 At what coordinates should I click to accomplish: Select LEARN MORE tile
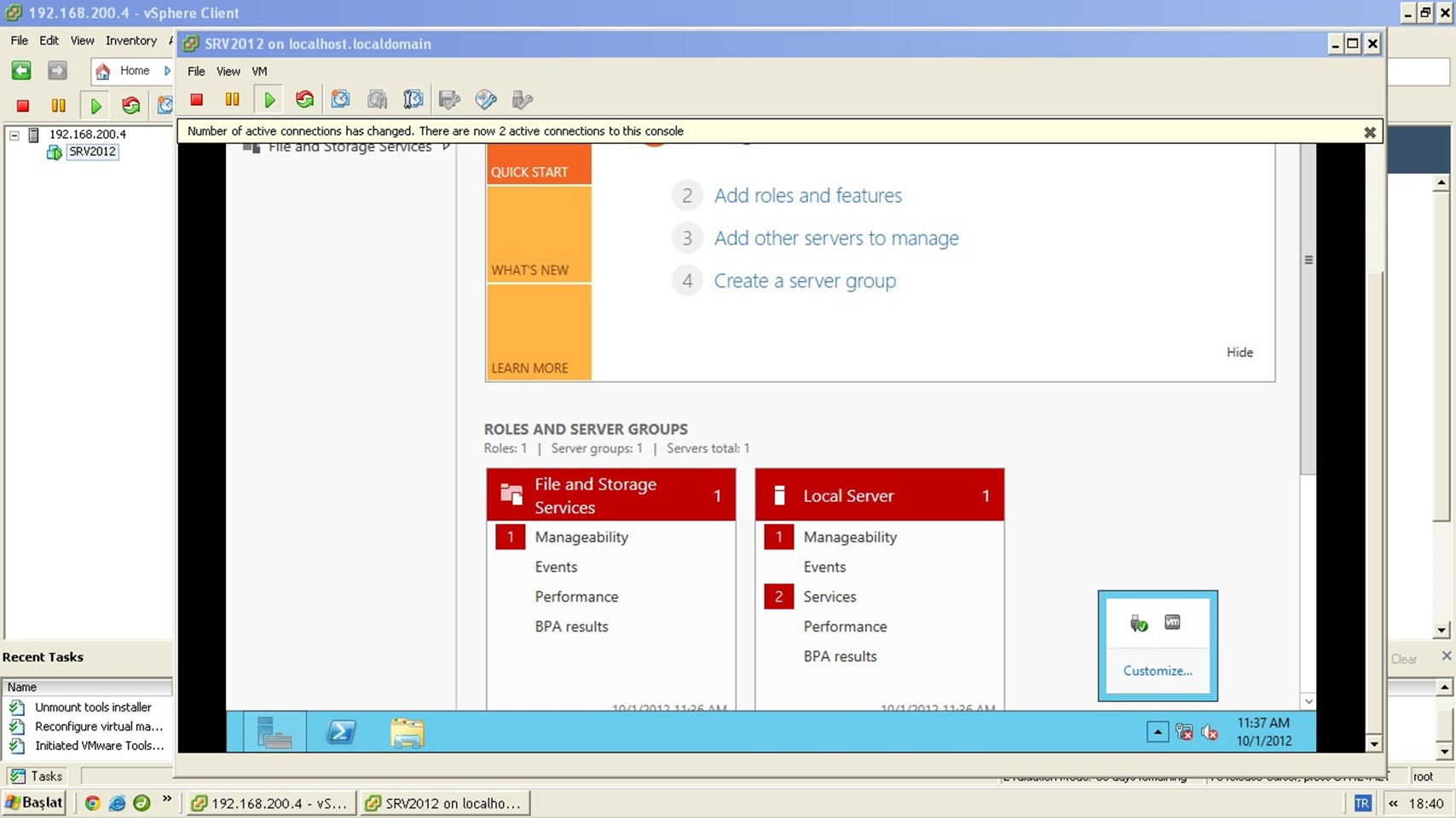pos(538,332)
